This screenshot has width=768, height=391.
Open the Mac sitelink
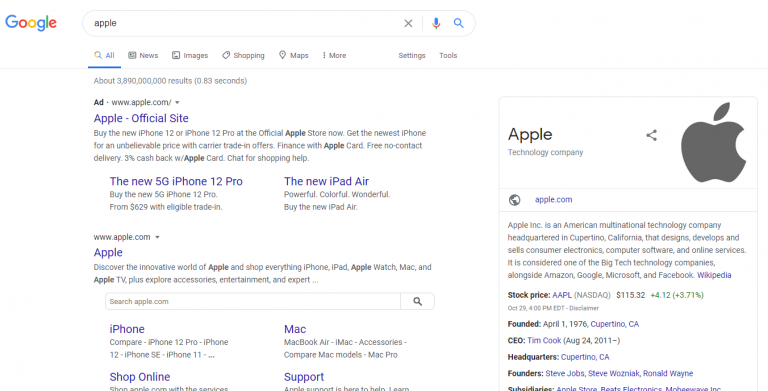pyautogui.click(x=295, y=329)
